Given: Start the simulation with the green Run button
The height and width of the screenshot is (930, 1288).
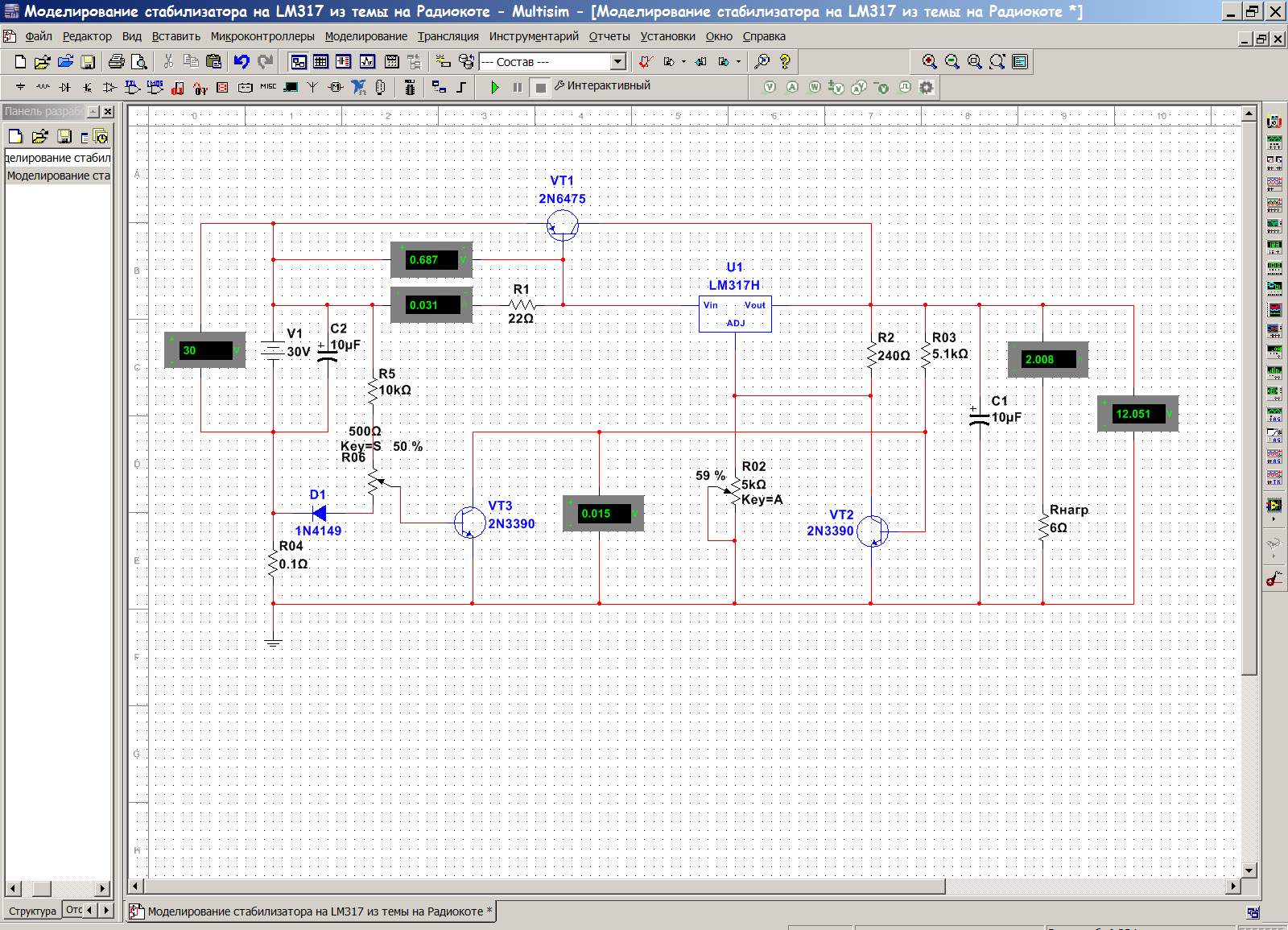Looking at the screenshot, I should [495, 87].
